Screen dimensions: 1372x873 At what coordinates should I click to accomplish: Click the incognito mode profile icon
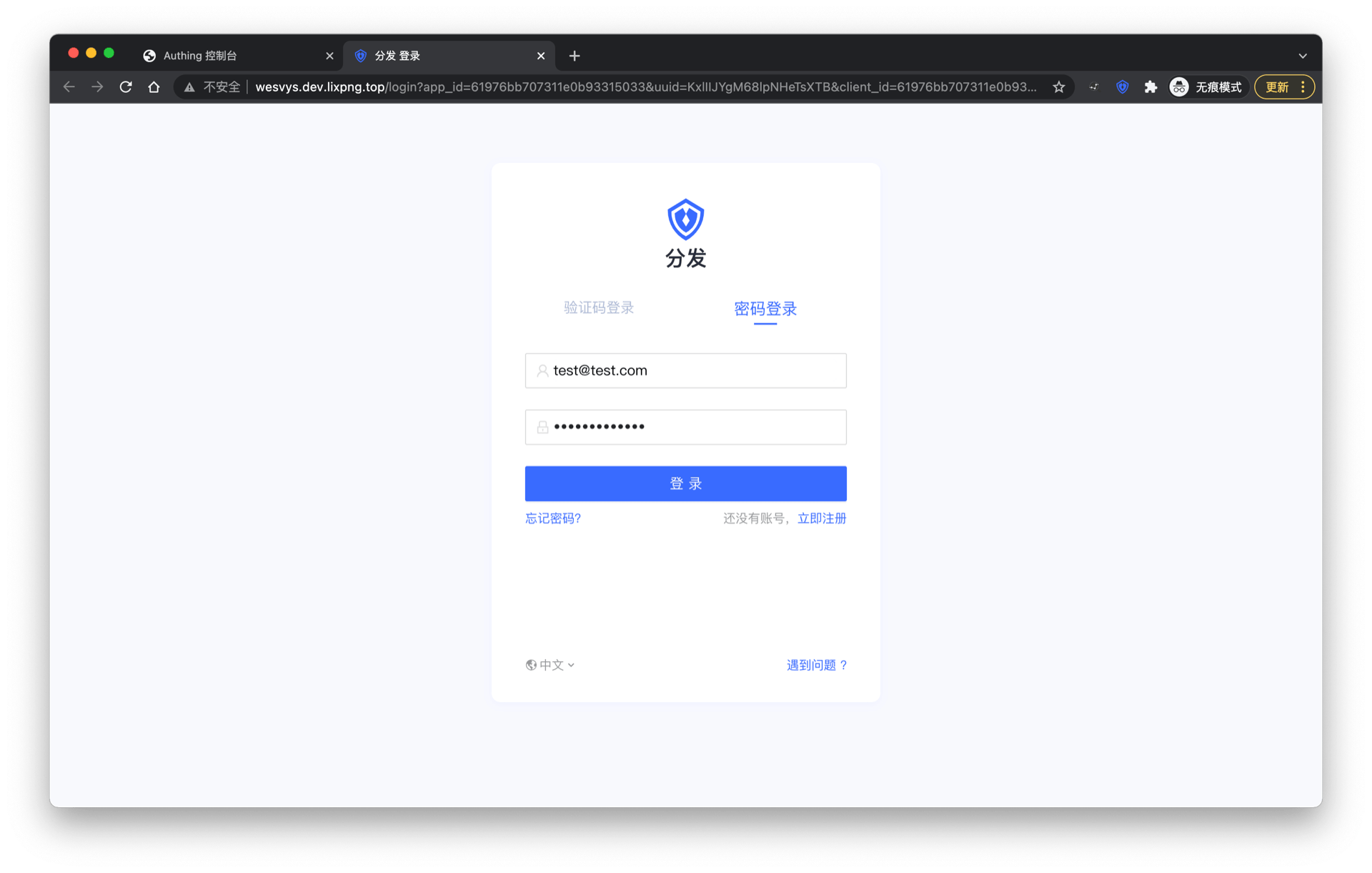pos(1179,87)
